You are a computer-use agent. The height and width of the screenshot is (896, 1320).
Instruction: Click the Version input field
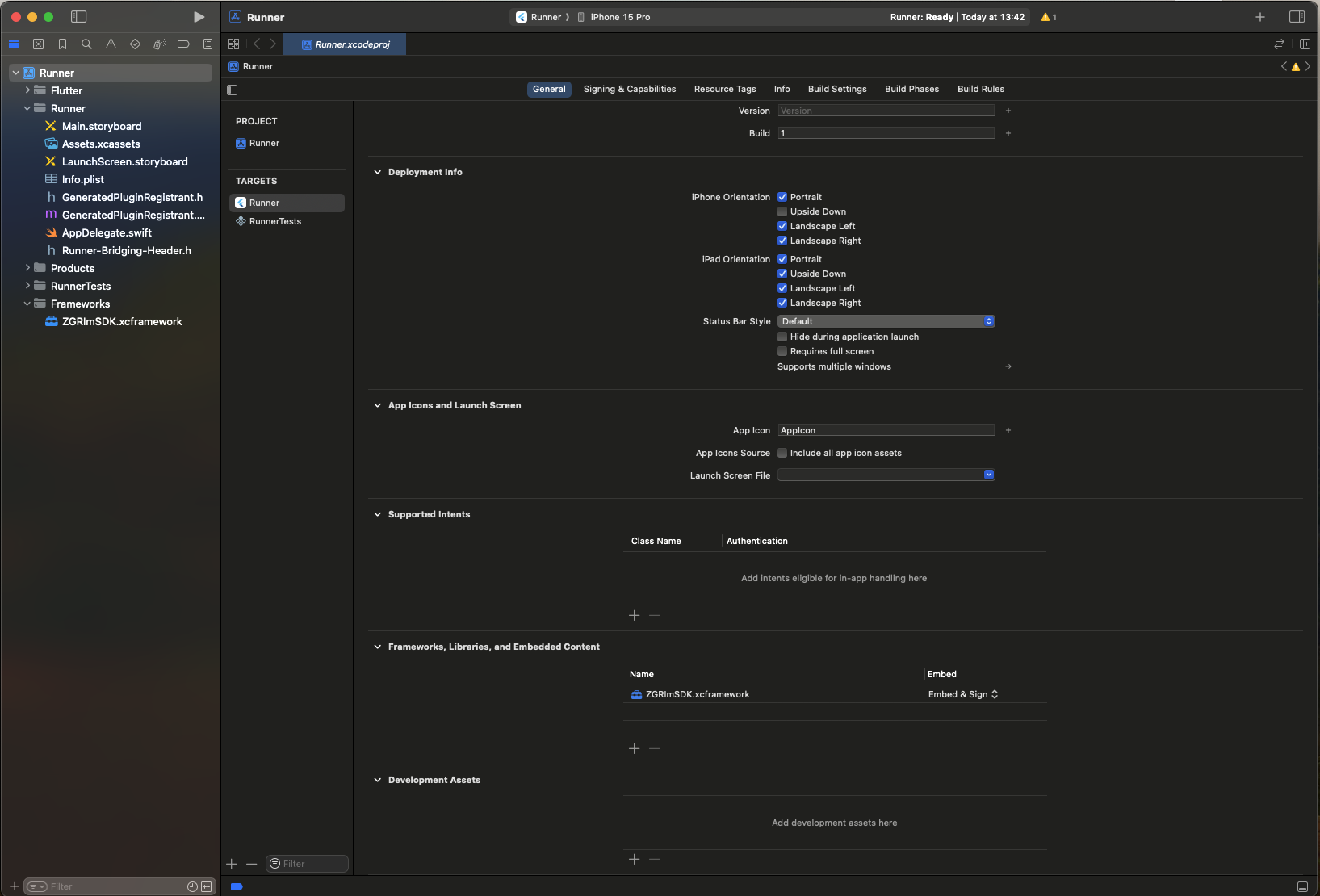pyautogui.click(x=886, y=111)
